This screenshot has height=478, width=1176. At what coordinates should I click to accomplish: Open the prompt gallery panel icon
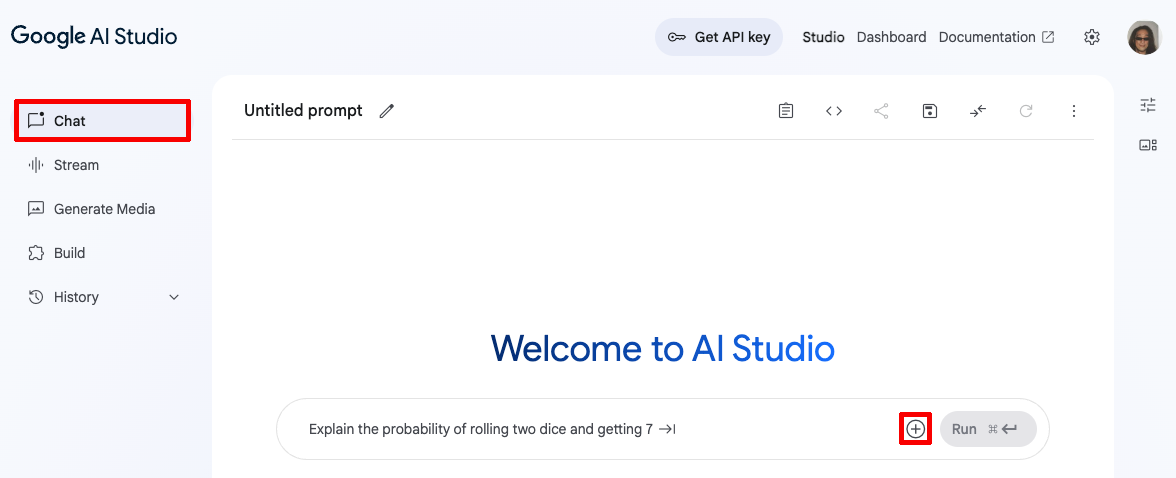(x=1147, y=145)
